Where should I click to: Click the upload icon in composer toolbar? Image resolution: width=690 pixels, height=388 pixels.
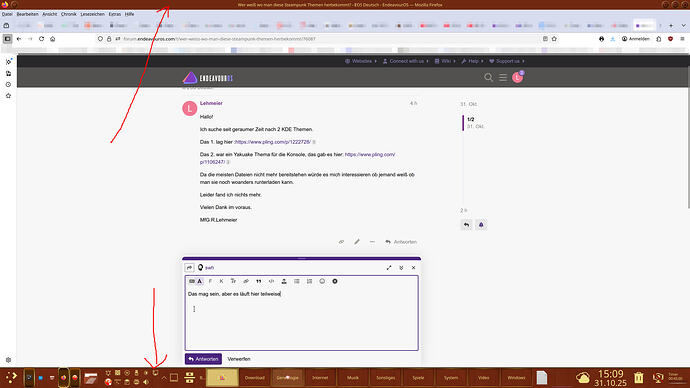pos(284,281)
